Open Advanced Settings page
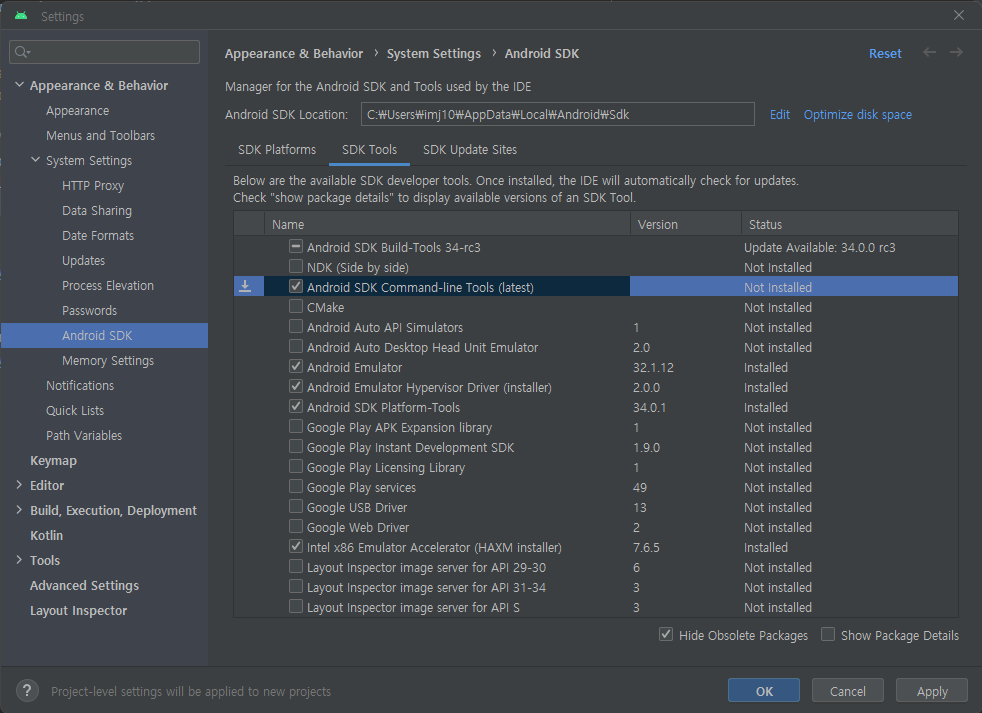This screenshot has height=713, width=982. click(85, 586)
